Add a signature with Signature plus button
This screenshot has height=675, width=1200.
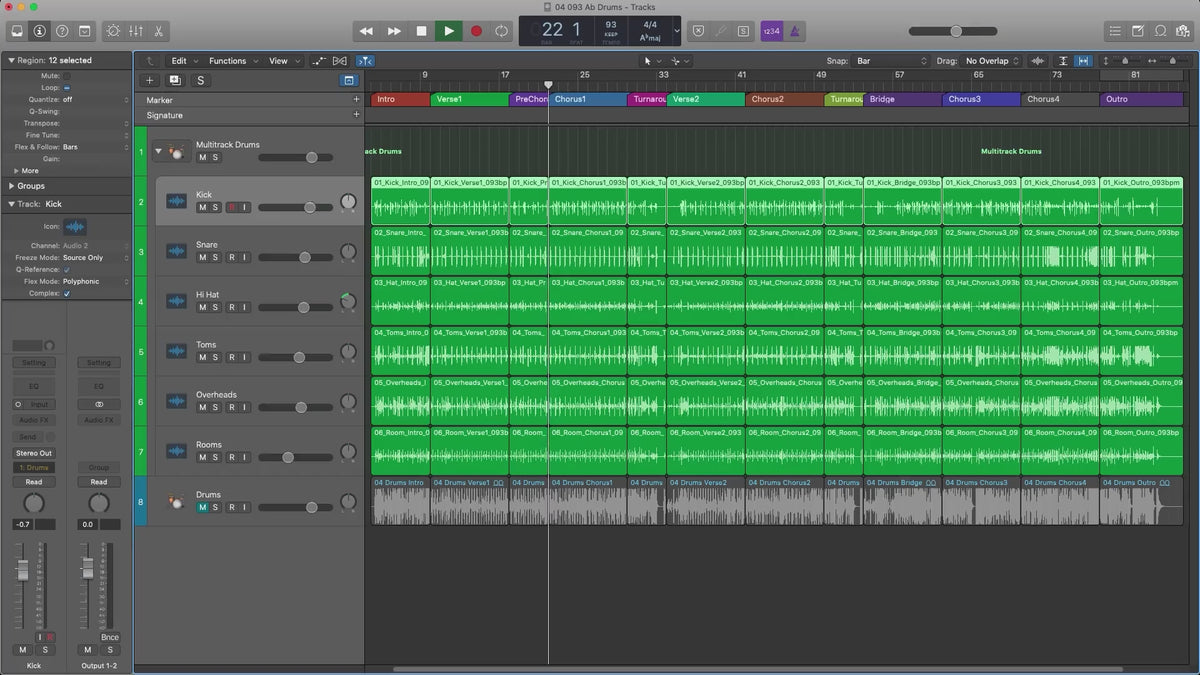(x=356, y=115)
